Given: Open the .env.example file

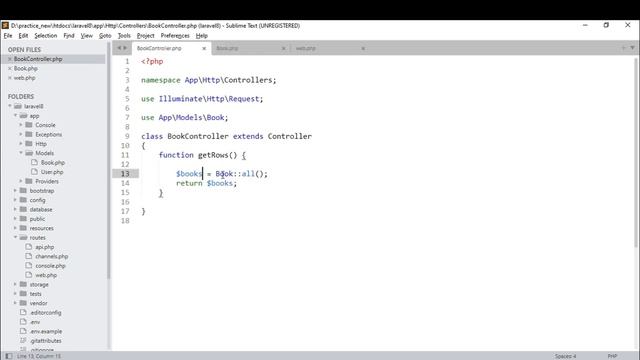Looking at the screenshot, I should [x=46, y=331].
